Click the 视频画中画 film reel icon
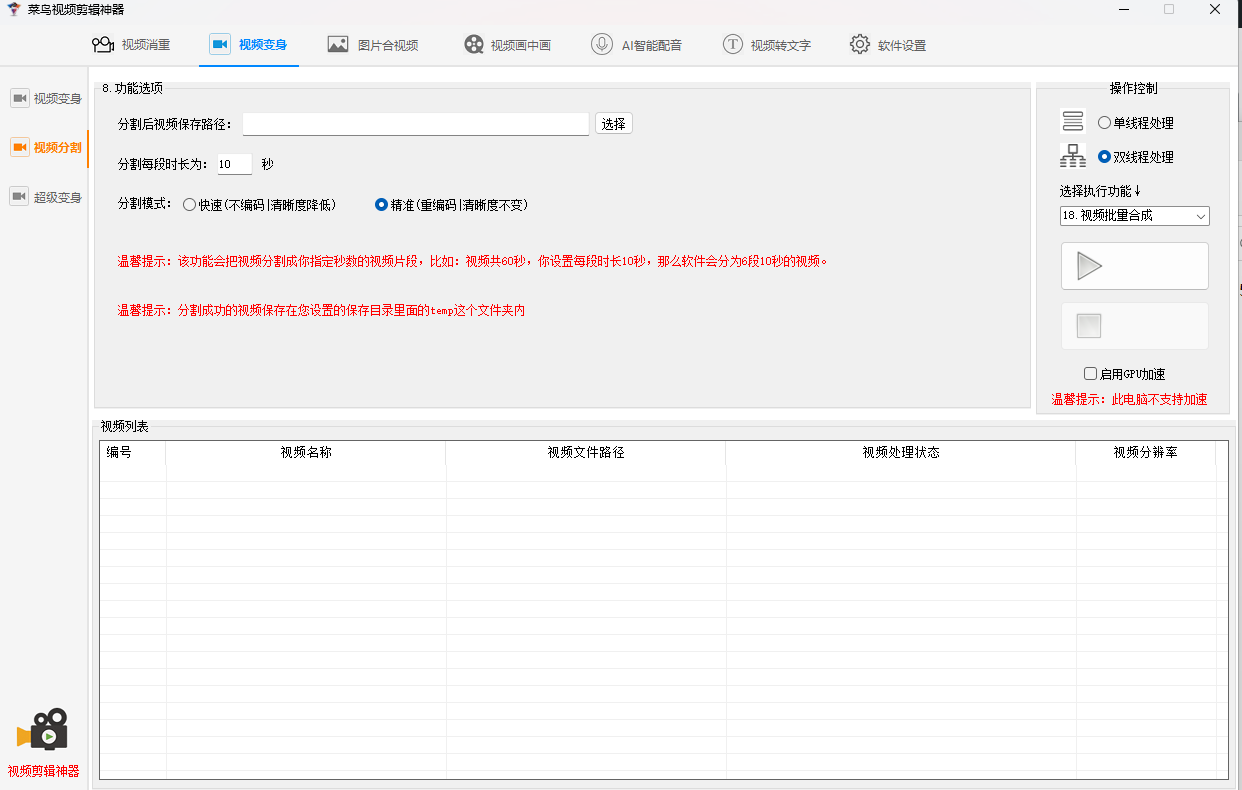The width and height of the screenshot is (1242, 790). point(474,45)
